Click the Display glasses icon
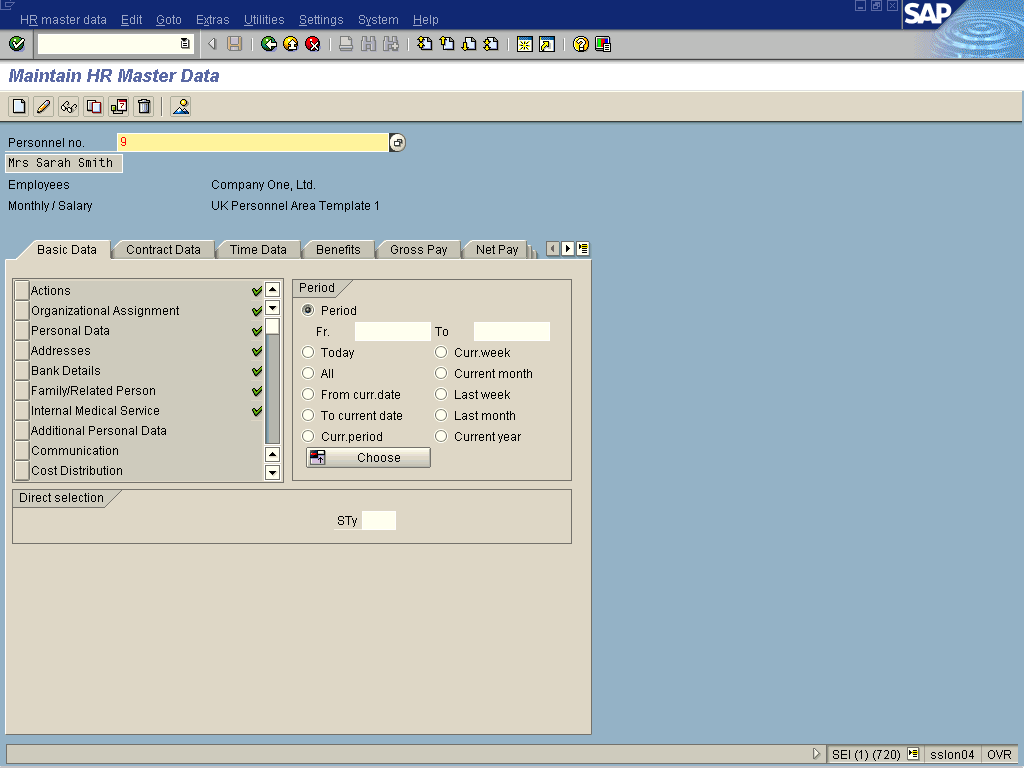 [x=69, y=106]
